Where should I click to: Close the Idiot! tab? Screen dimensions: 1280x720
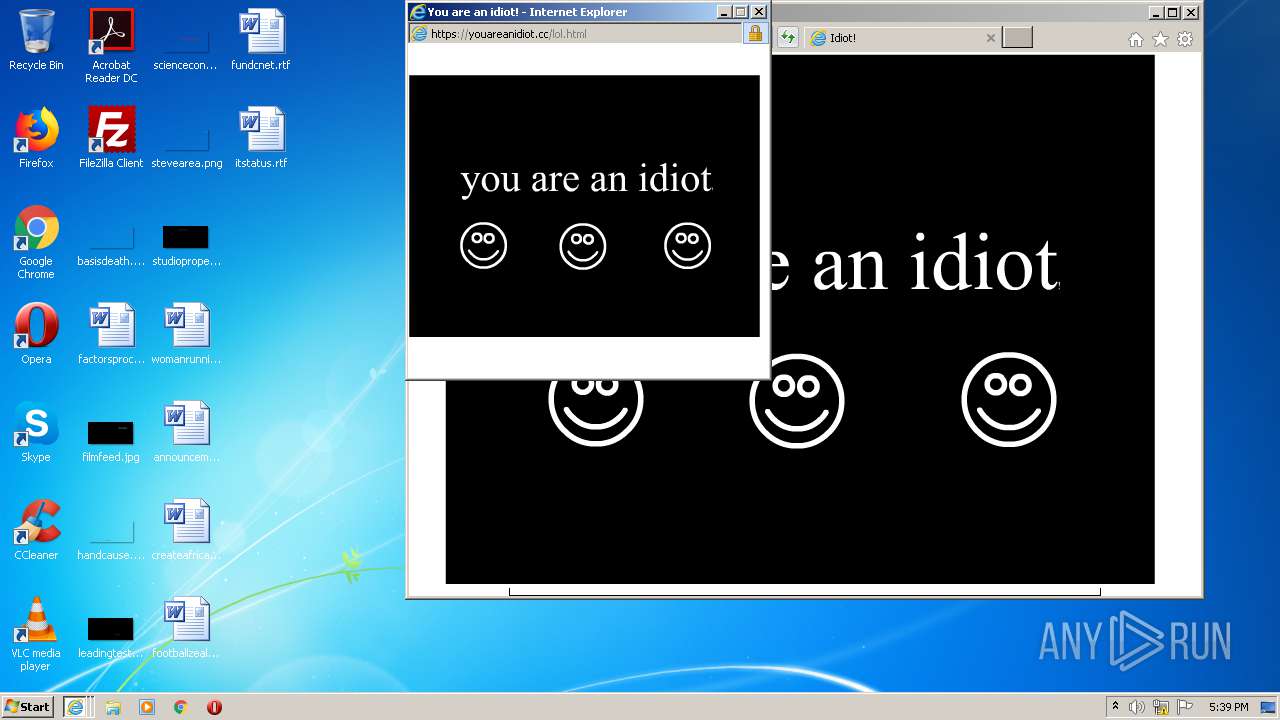coord(991,38)
